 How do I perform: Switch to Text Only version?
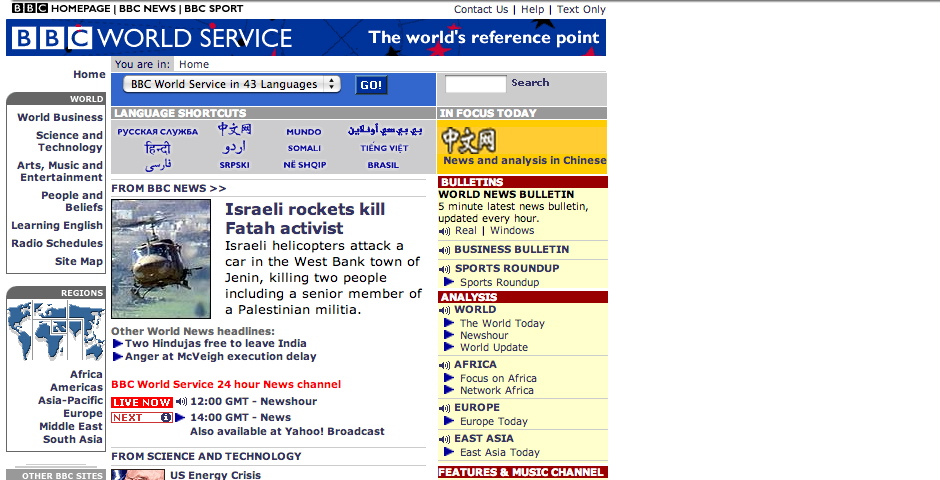(x=581, y=10)
